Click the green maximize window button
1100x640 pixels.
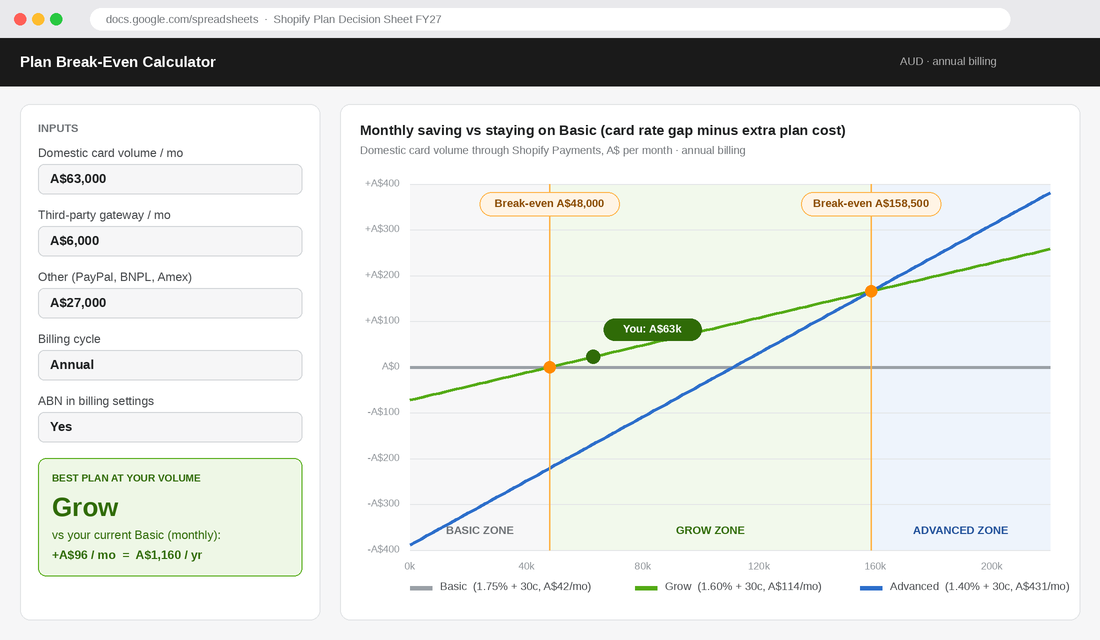(57, 19)
